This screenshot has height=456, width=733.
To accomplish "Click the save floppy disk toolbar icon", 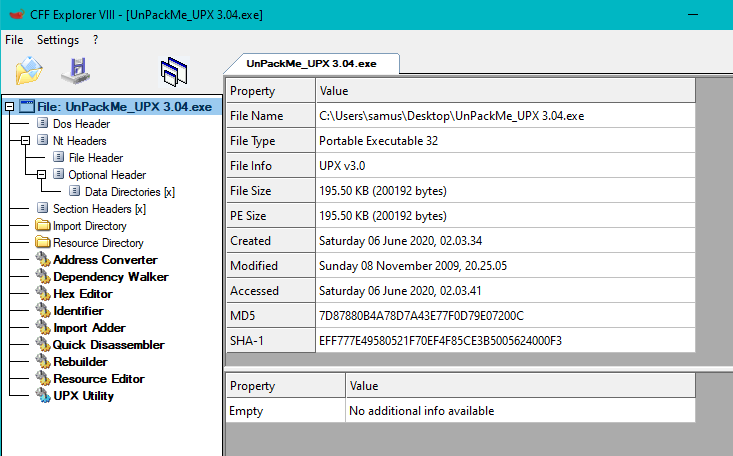I will click(76, 70).
